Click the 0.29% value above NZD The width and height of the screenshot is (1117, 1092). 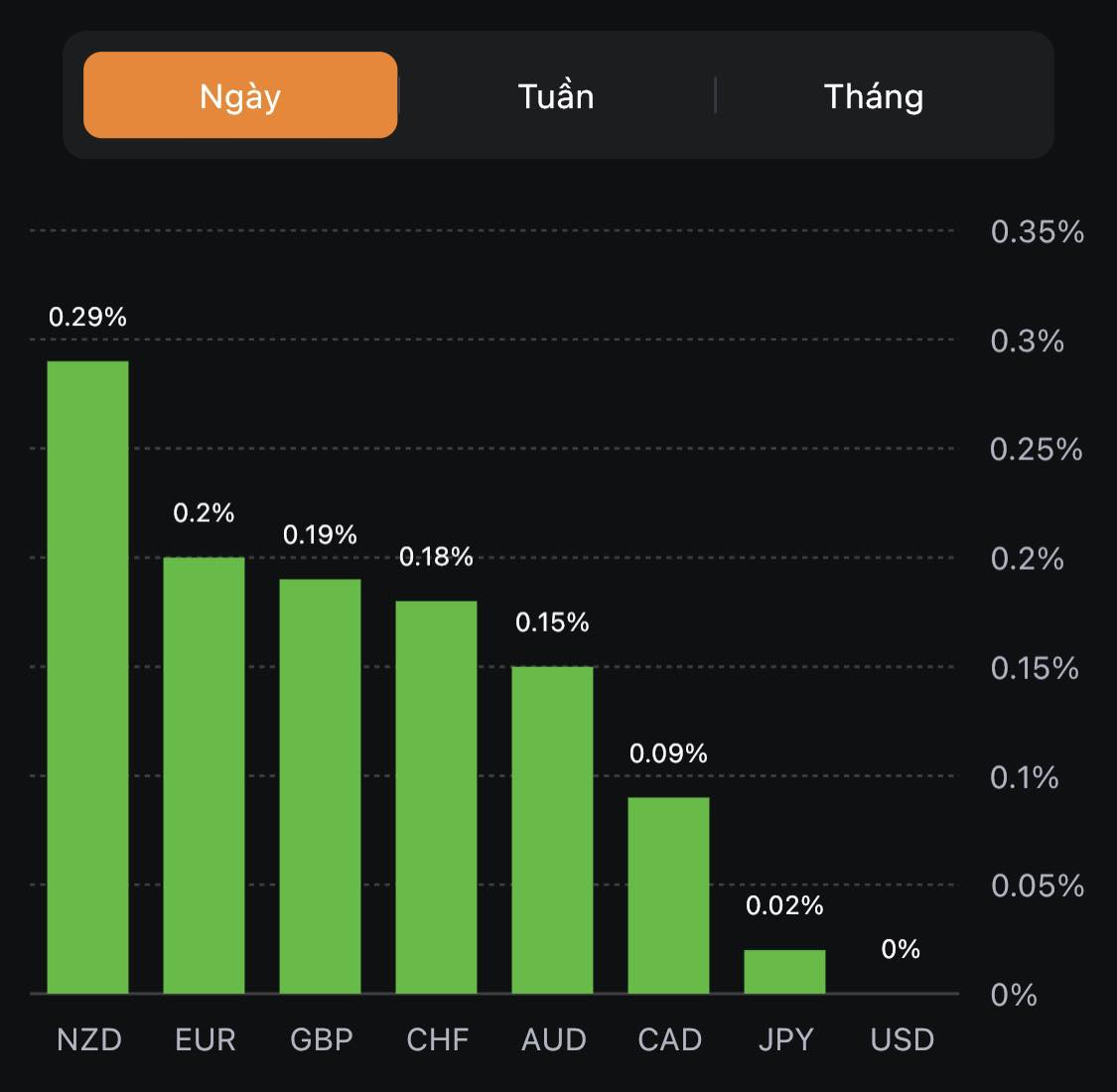point(88,317)
